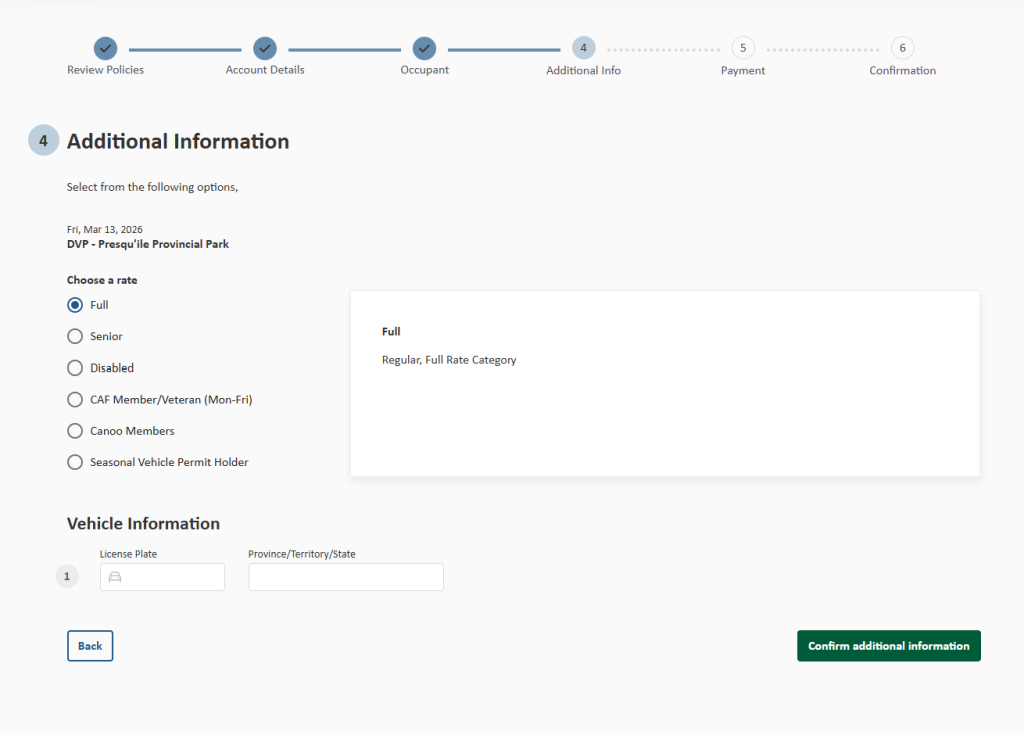Click the Occupant step label
This screenshot has height=735, width=1024.
(x=424, y=70)
